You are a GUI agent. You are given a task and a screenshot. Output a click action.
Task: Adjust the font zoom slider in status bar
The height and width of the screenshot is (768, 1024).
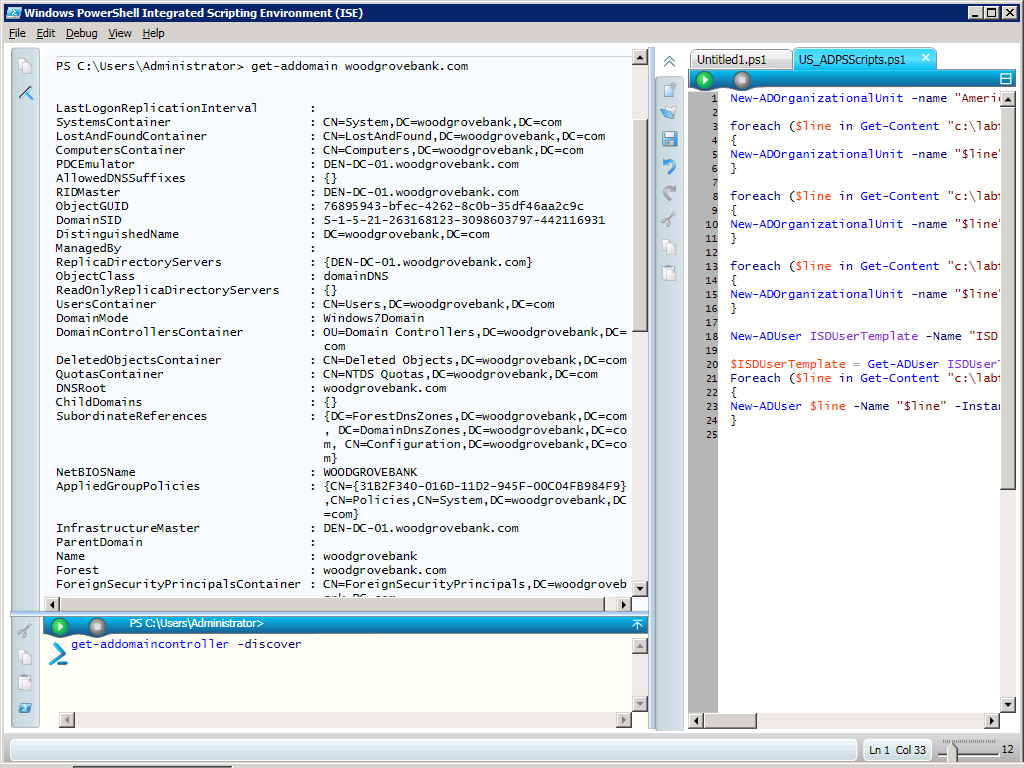[951, 751]
